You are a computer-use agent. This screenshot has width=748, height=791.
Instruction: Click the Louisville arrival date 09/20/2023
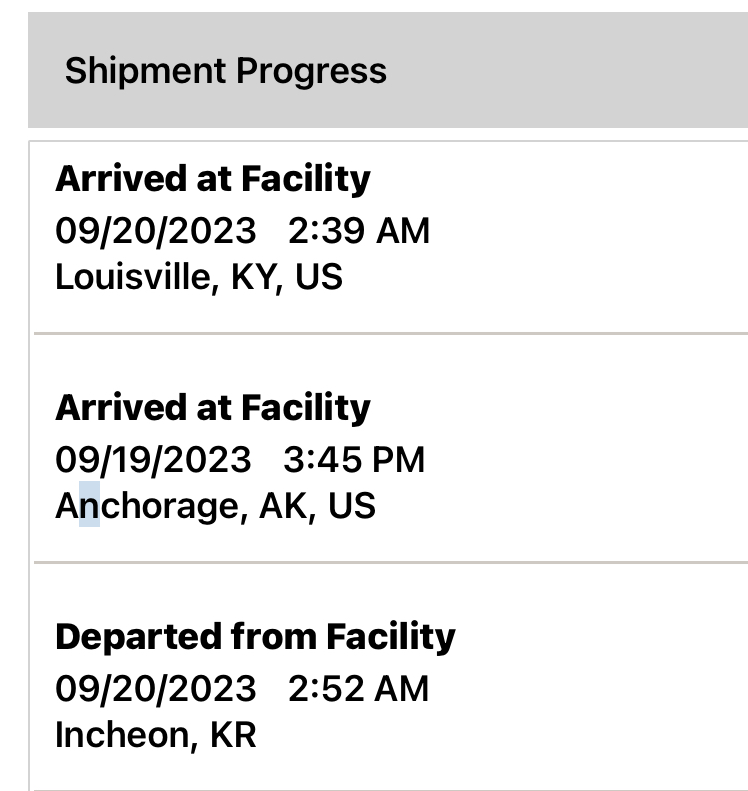pyautogui.click(x=155, y=231)
